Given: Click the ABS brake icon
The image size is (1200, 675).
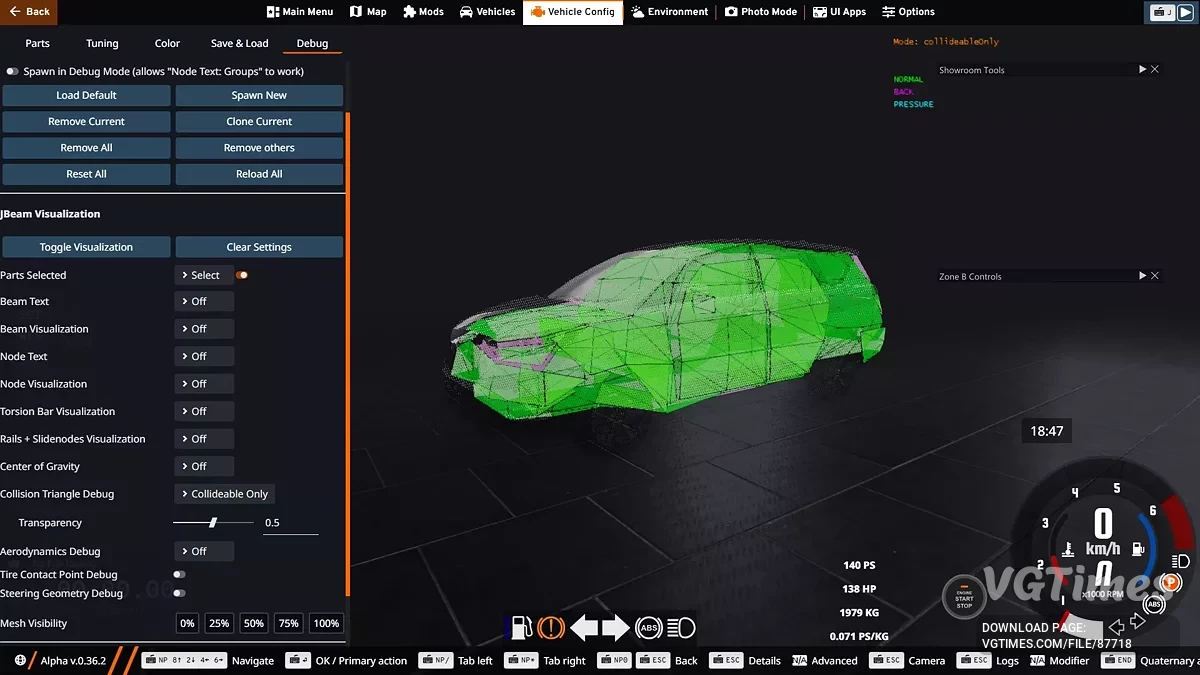Looking at the screenshot, I should 648,627.
